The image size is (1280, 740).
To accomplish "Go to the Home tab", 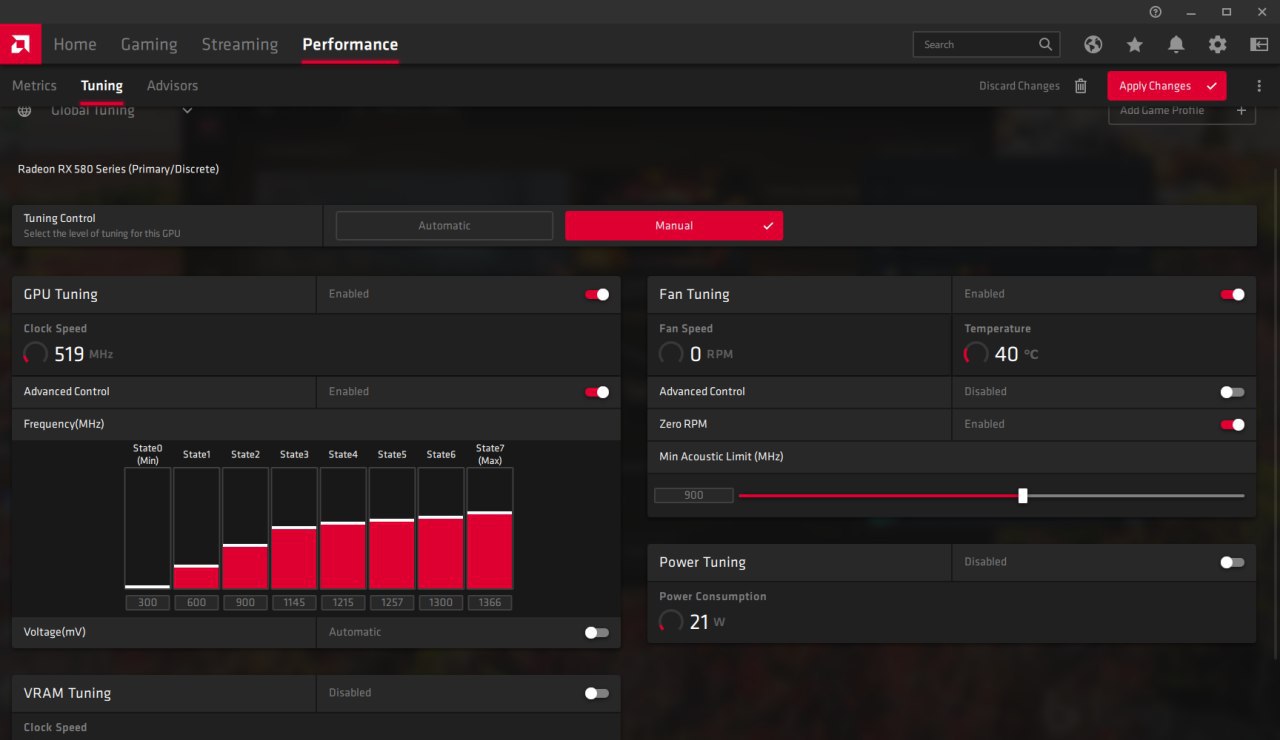I will click(x=75, y=44).
